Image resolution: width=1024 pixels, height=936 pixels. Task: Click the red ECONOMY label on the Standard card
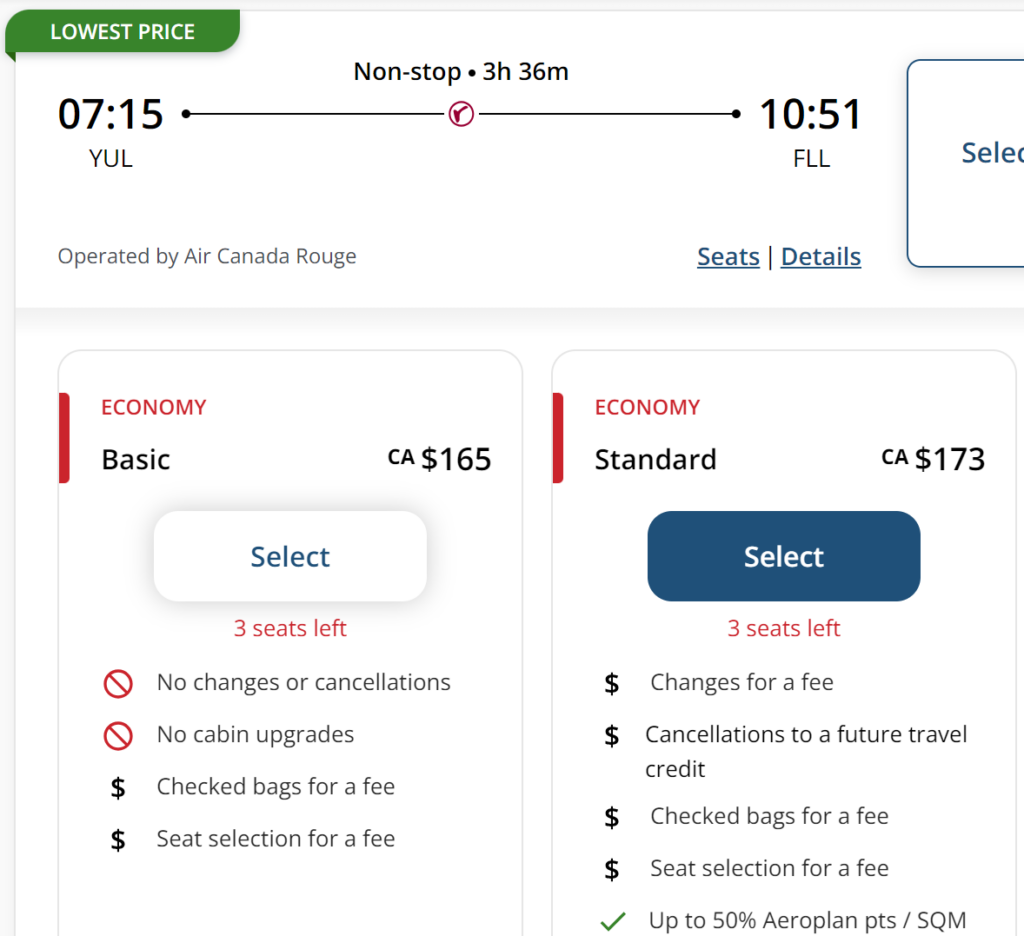click(x=647, y=407)
